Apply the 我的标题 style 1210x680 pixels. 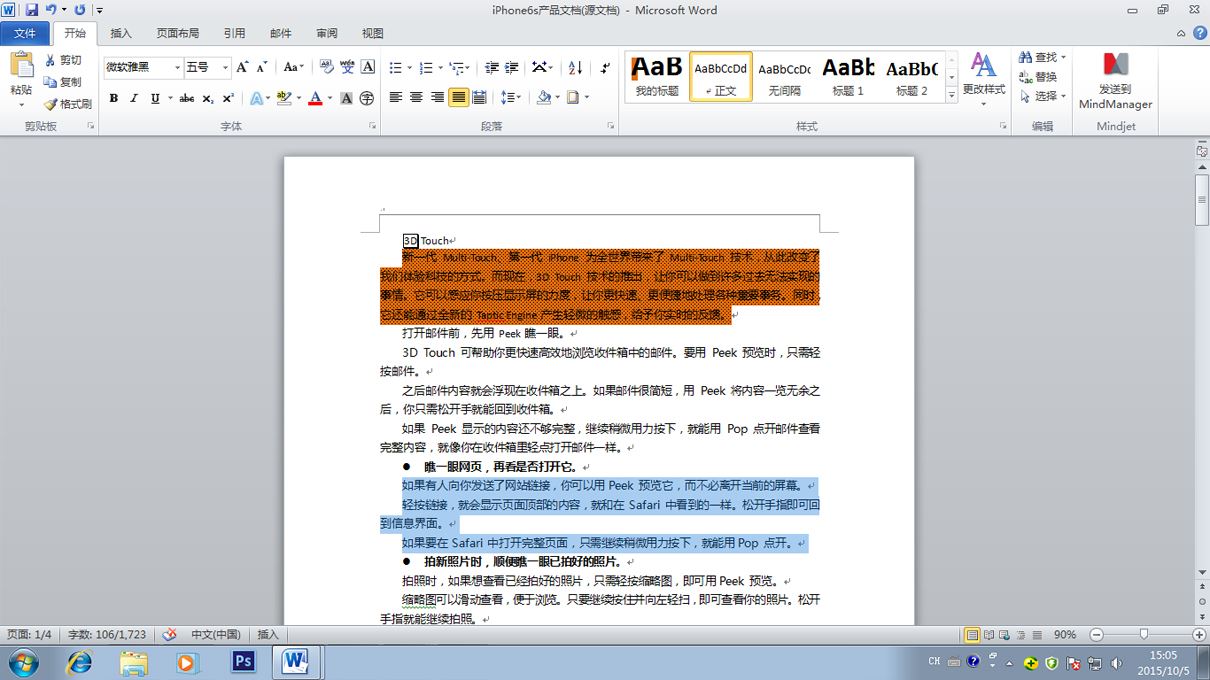[657, 77]
